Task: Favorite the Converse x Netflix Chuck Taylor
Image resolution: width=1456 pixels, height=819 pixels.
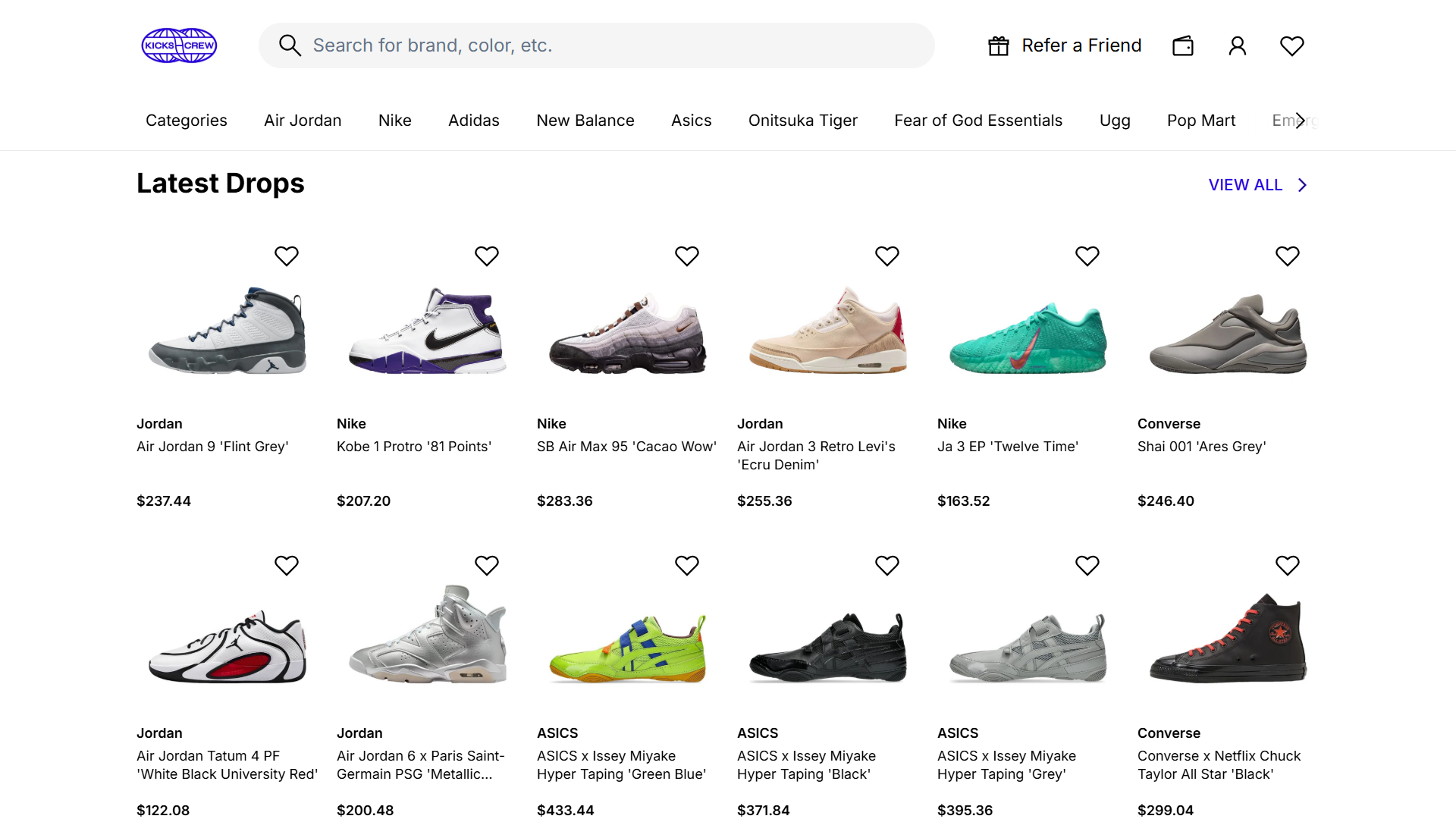Action: click(1287, 565)
